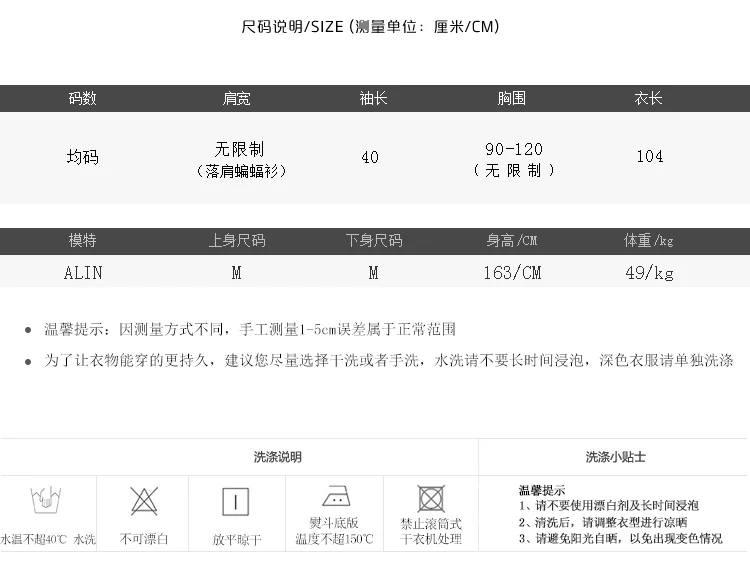
Task: Click the 洗涤说明 heading
Action: click(x=277, y=457)
